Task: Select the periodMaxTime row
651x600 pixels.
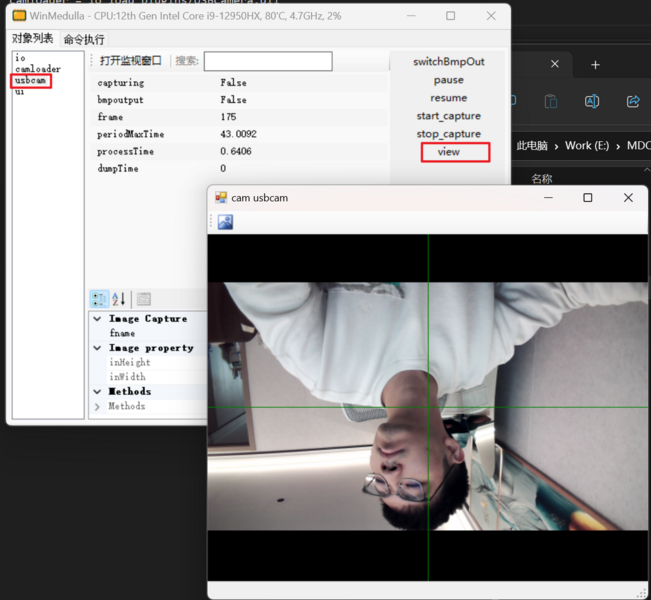Action: (239, 134)
